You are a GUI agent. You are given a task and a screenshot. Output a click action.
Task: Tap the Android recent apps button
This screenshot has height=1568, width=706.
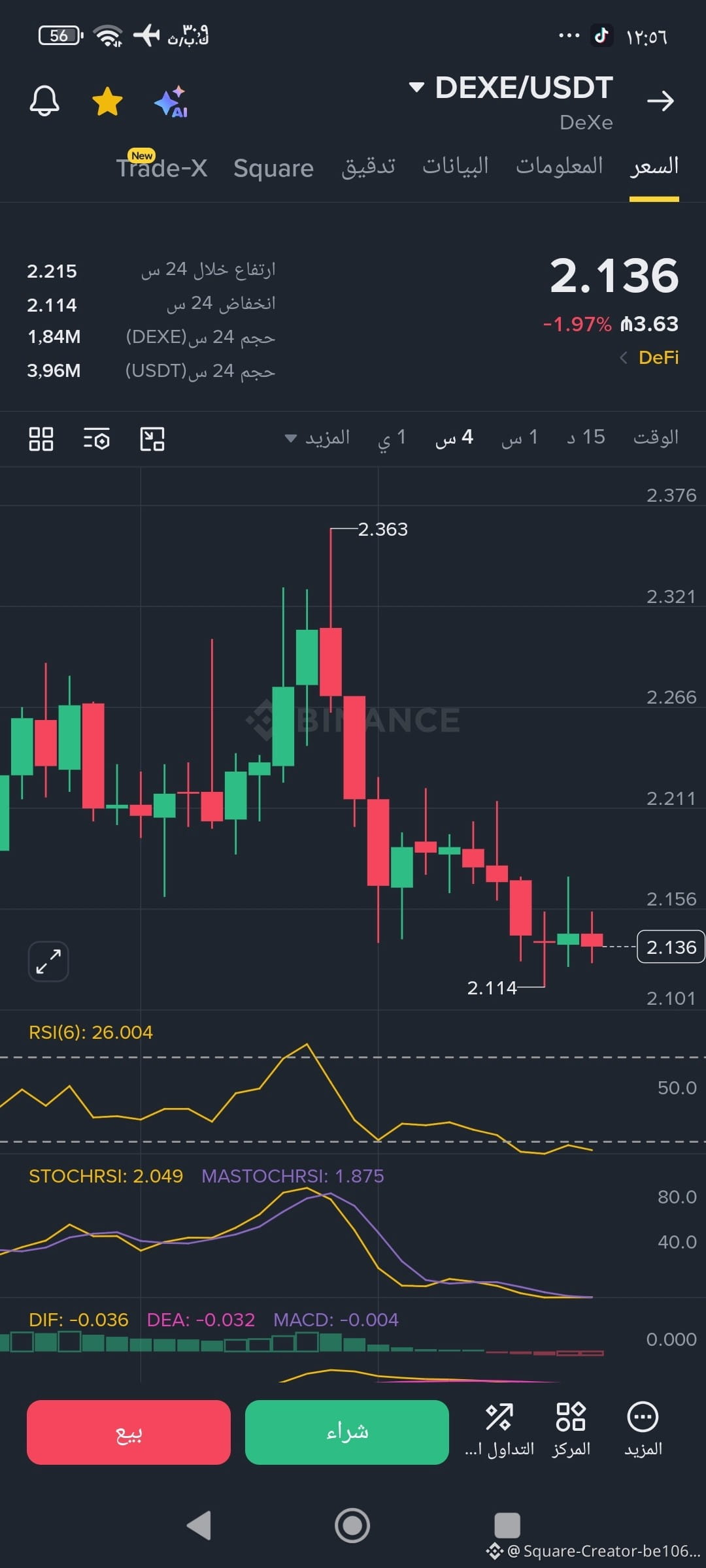507,1526
